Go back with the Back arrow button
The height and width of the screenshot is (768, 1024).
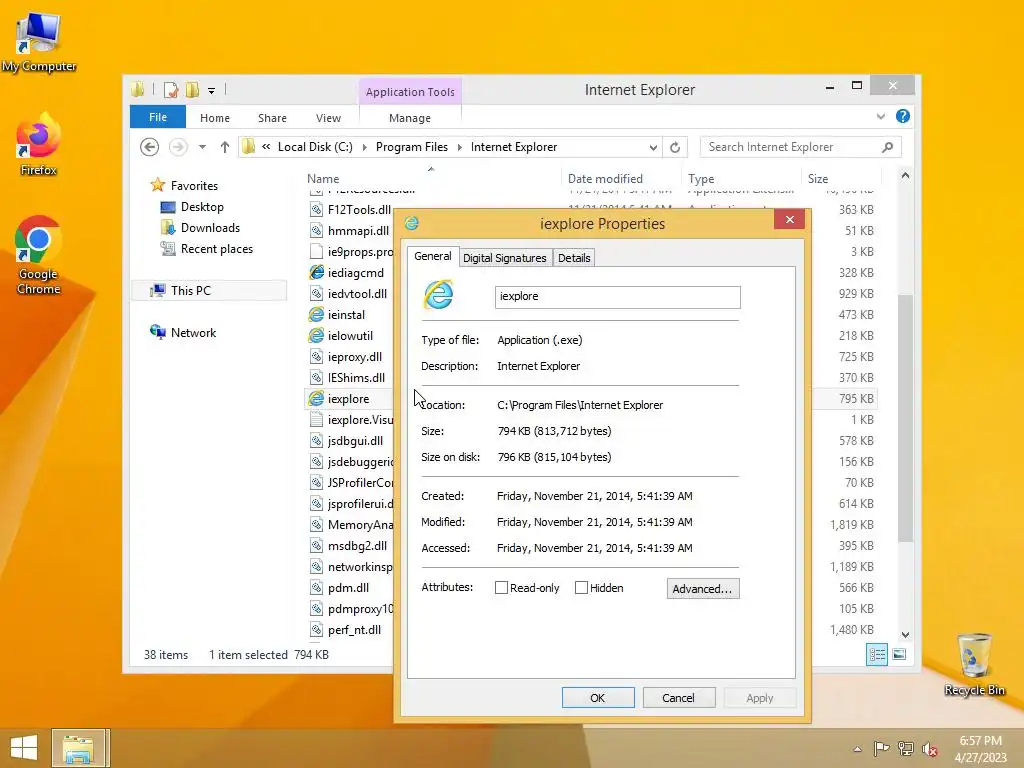click(x=150, y=147)
